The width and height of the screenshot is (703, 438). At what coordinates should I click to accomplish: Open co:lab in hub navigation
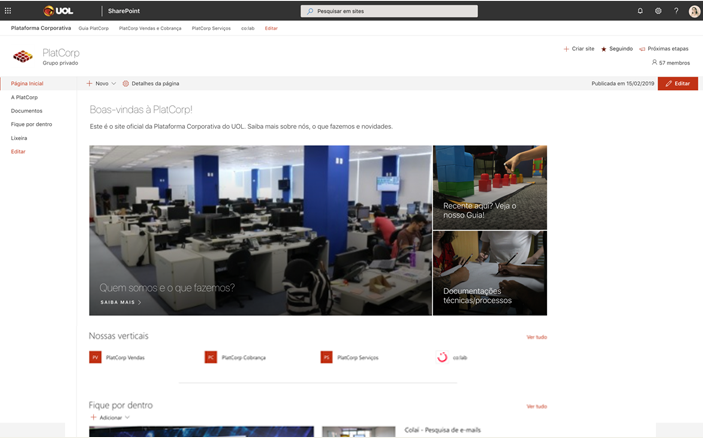coord(247,28)
